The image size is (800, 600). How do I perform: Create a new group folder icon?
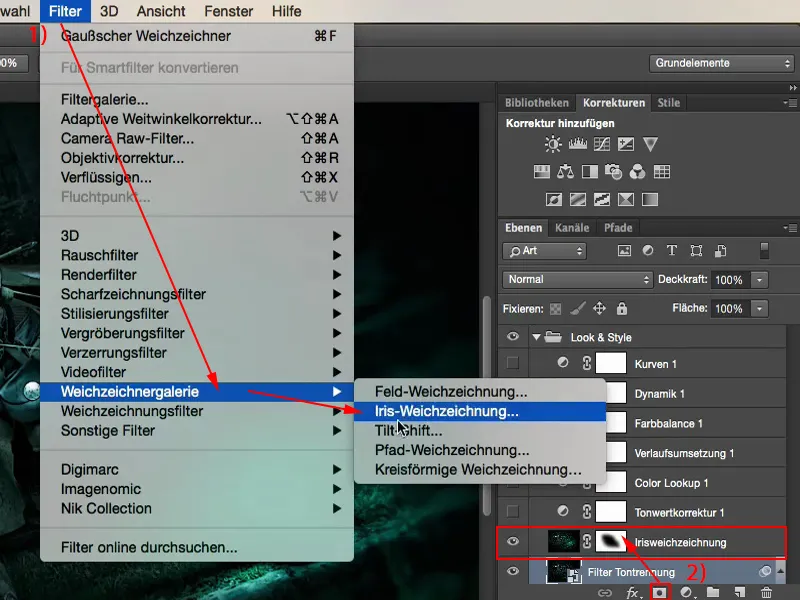713,592
